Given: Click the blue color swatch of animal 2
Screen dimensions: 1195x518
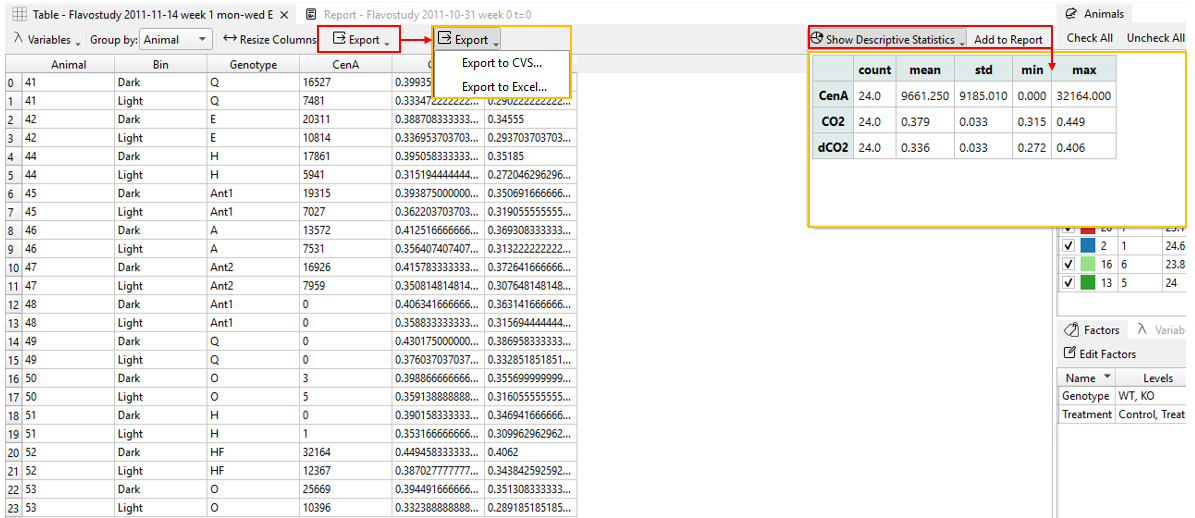Looking at the screenshot, I should [1088, 245].
